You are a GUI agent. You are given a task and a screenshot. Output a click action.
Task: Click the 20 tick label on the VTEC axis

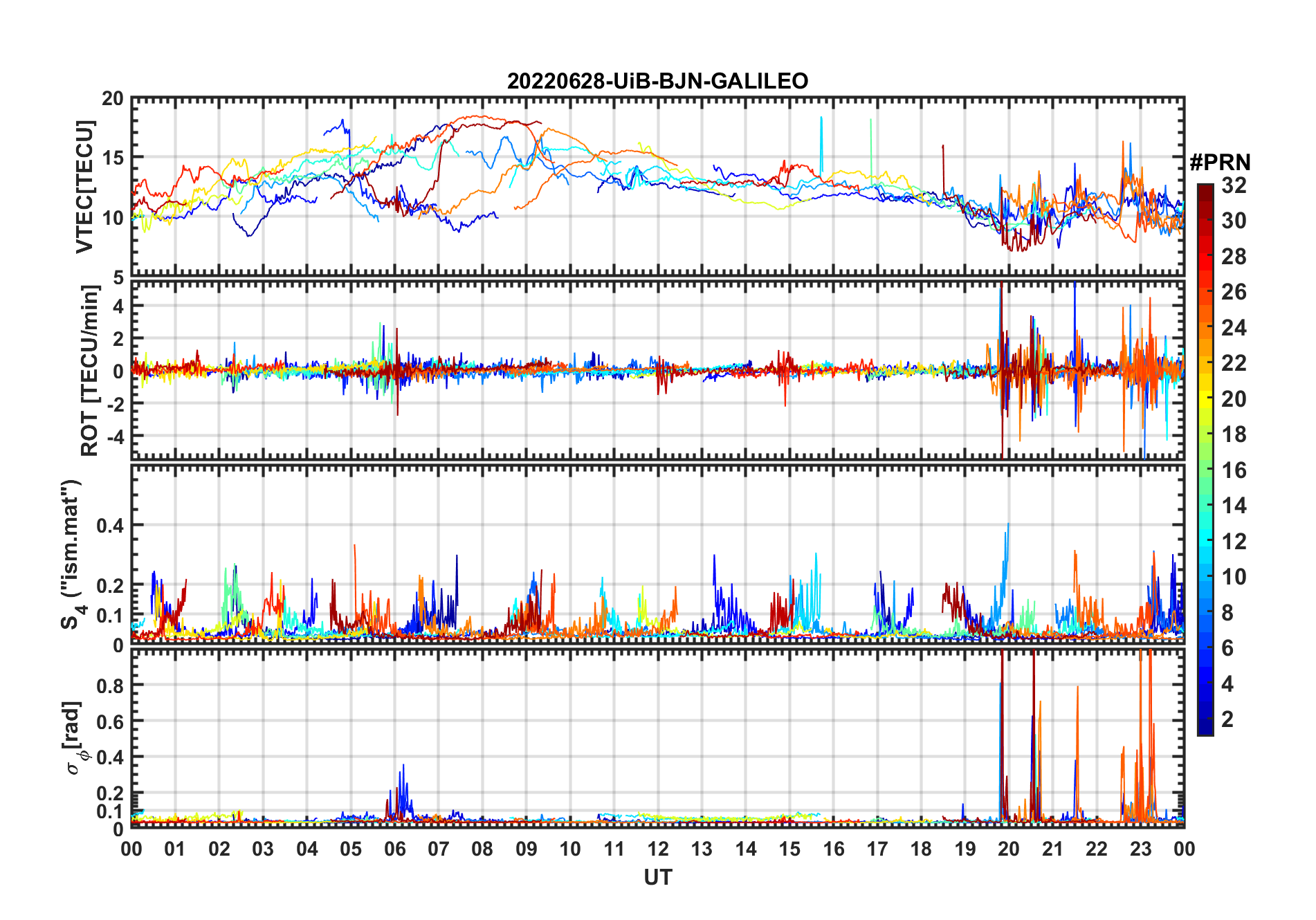point(113,99)
